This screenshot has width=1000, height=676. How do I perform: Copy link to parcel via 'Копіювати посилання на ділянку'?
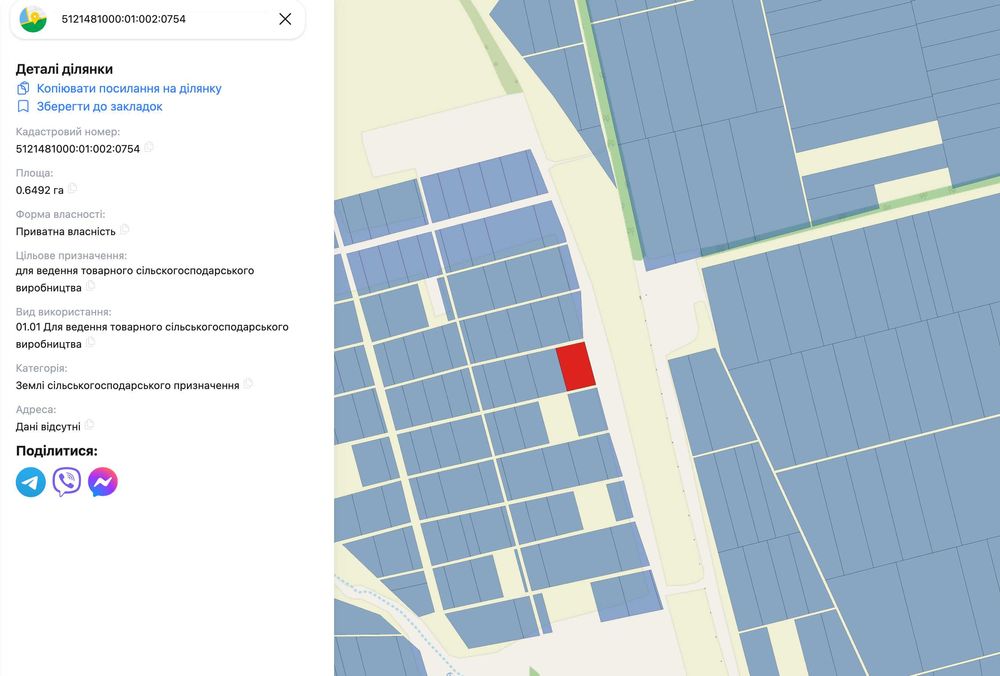(129, 89)
